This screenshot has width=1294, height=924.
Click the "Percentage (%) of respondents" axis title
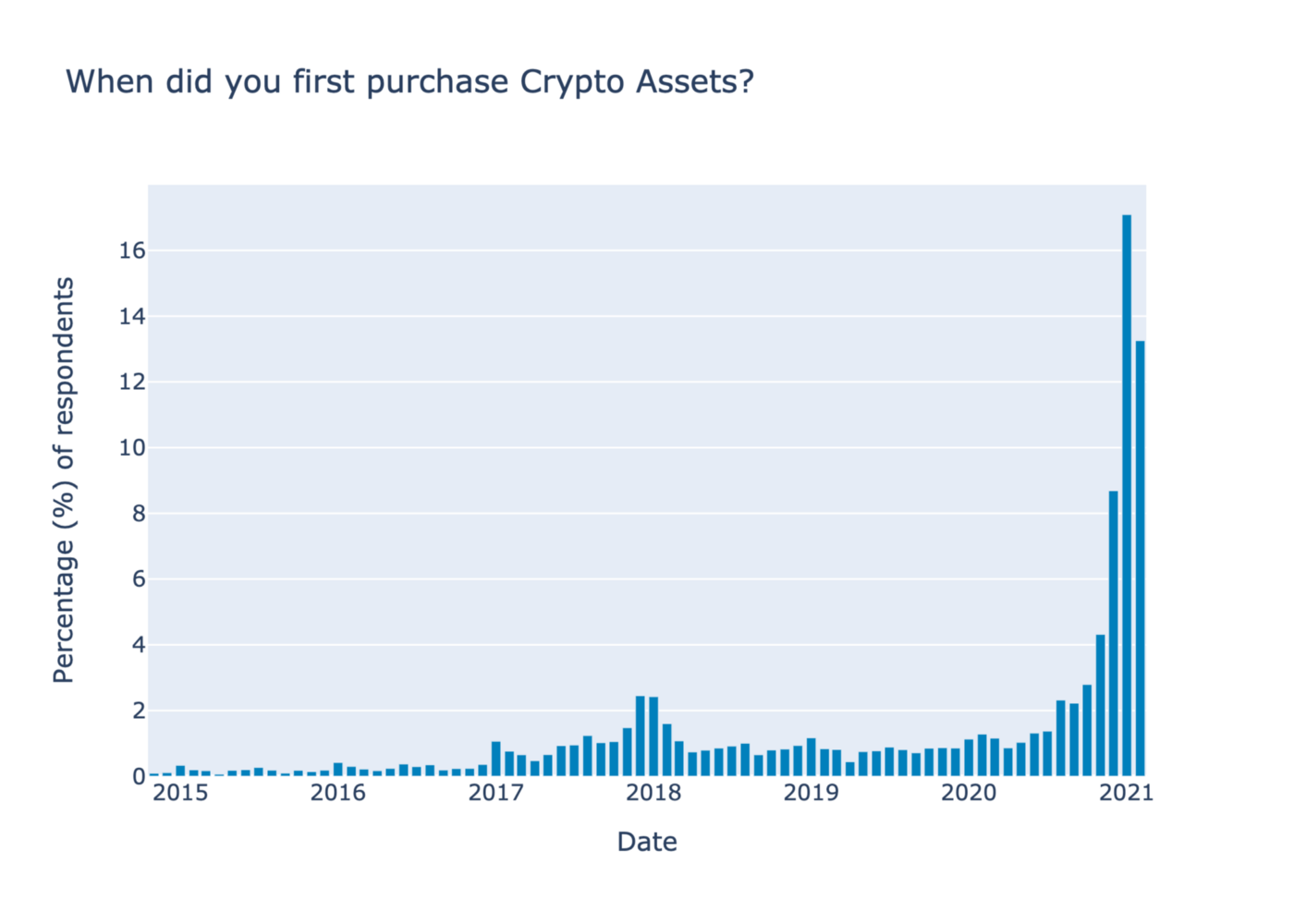[x=64, y=480]
